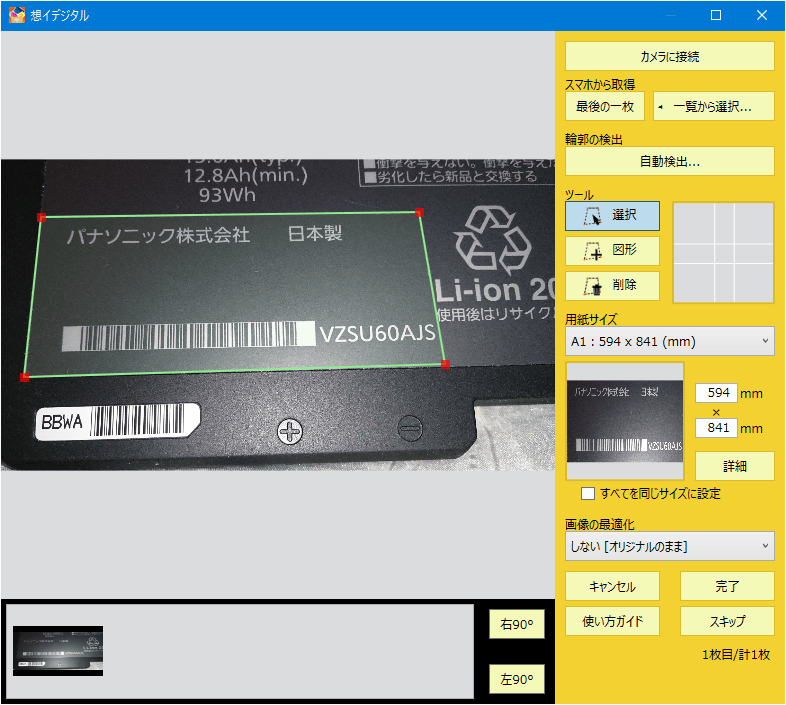The image size is (786, 705).
Task: Get the last photo with 最後の一枚
Action: [605, 106]
